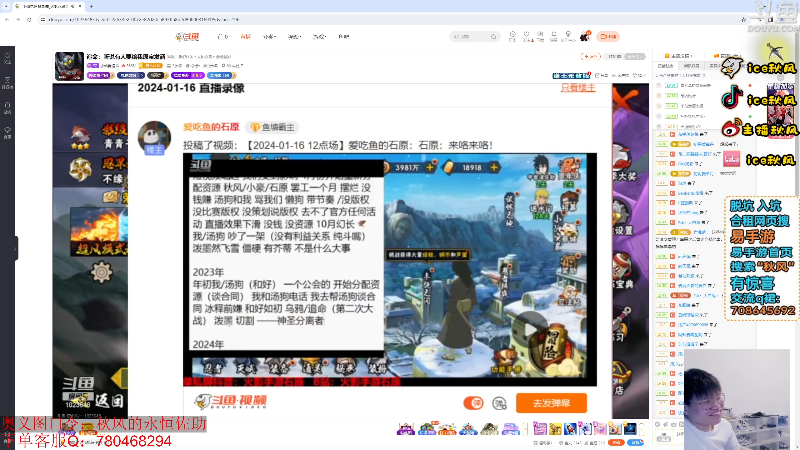The image size is (800, 450).
Task: Go forward in the browser
Action: 18,19
